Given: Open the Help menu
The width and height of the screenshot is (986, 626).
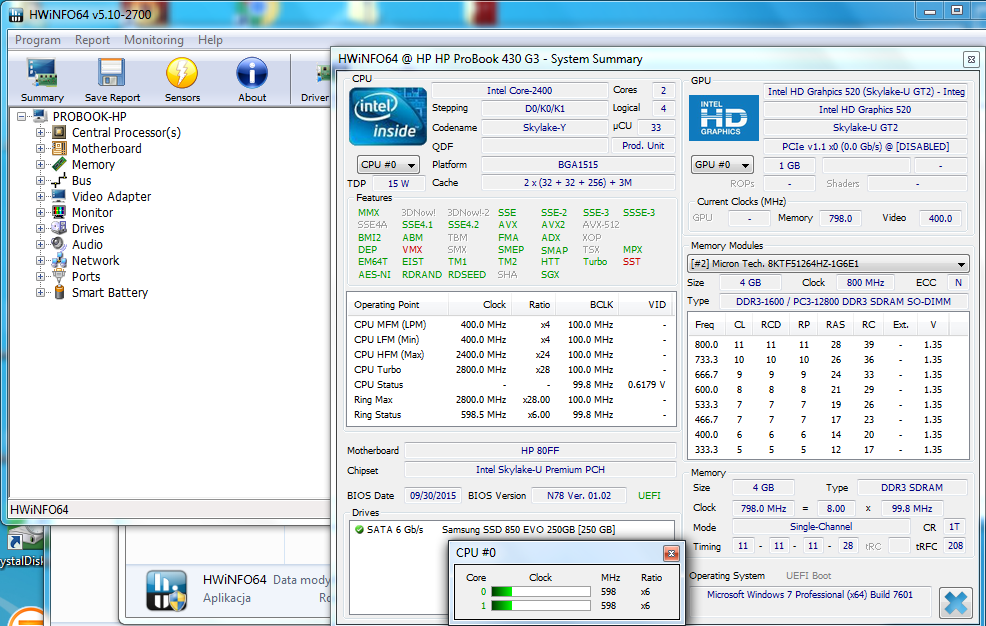Looking at the screenshot, I should click(210, 40).
